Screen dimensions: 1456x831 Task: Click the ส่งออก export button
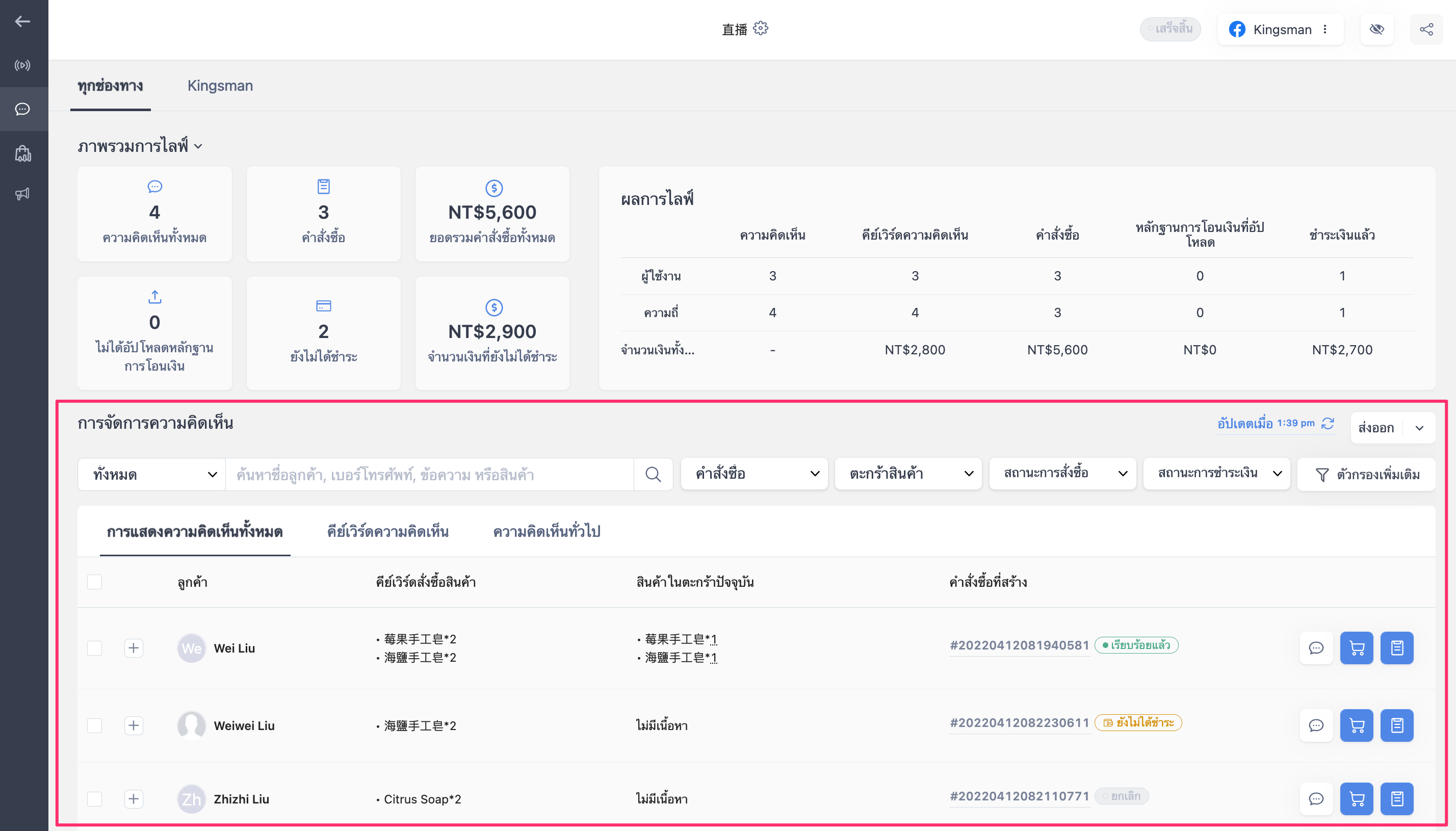pos(1376,428)
